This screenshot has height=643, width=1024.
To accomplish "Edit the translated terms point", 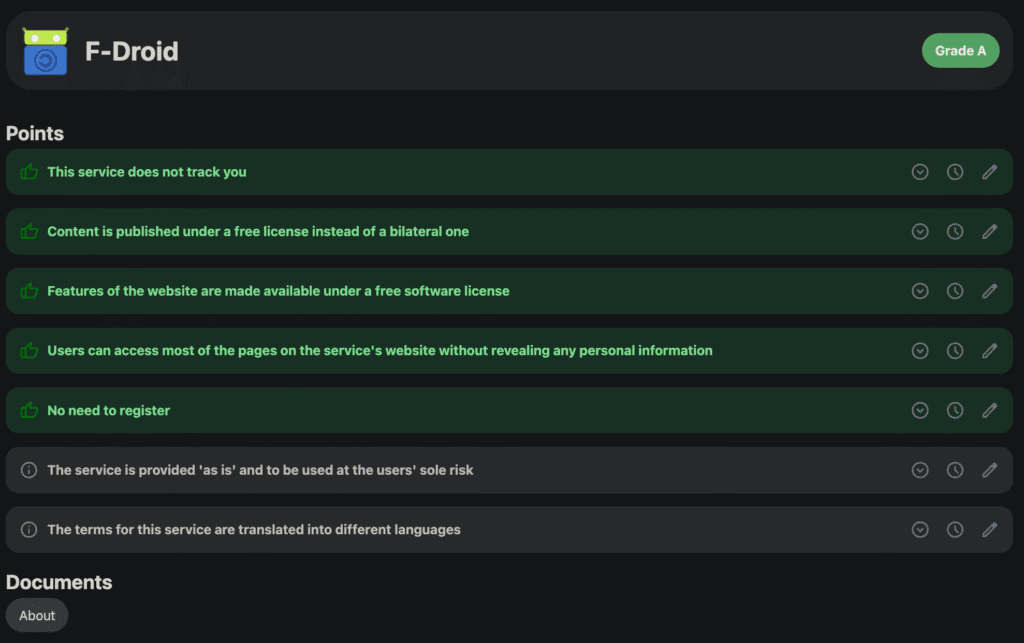I will (x=990, y=530).
